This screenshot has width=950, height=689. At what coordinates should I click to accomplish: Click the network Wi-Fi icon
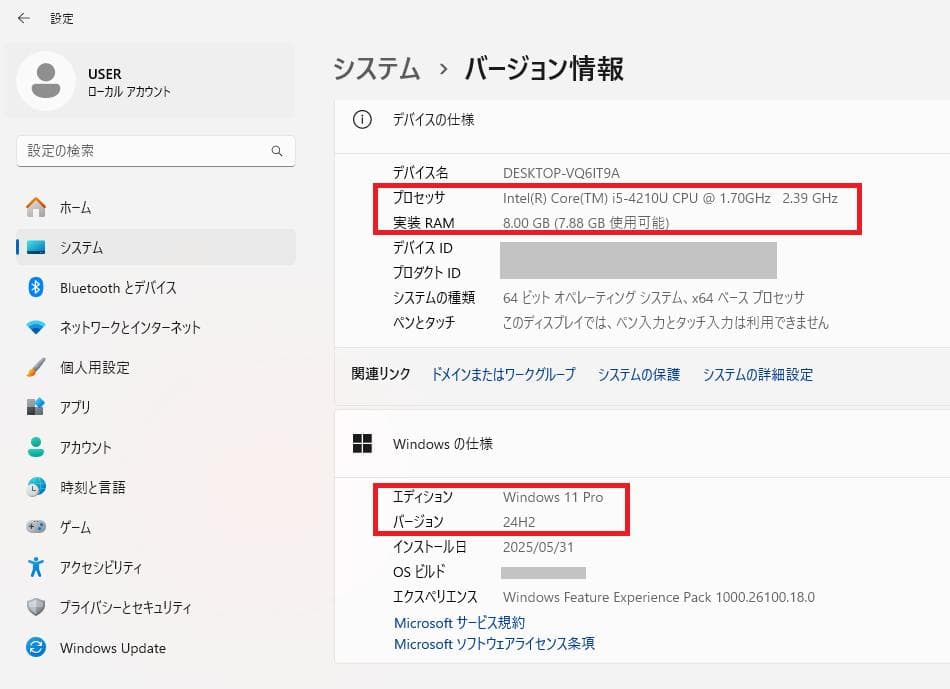tap(36, 327)
